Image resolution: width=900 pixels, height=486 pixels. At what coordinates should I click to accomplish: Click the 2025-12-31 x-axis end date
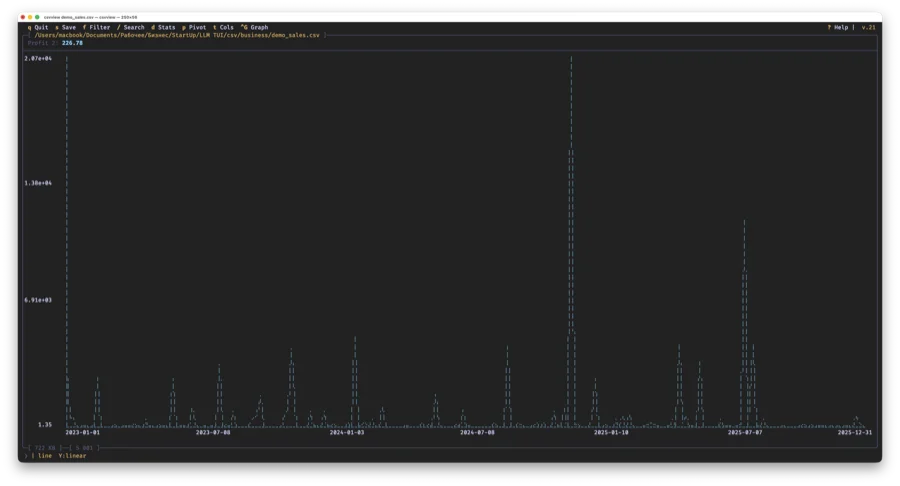(x=854, y=432)
